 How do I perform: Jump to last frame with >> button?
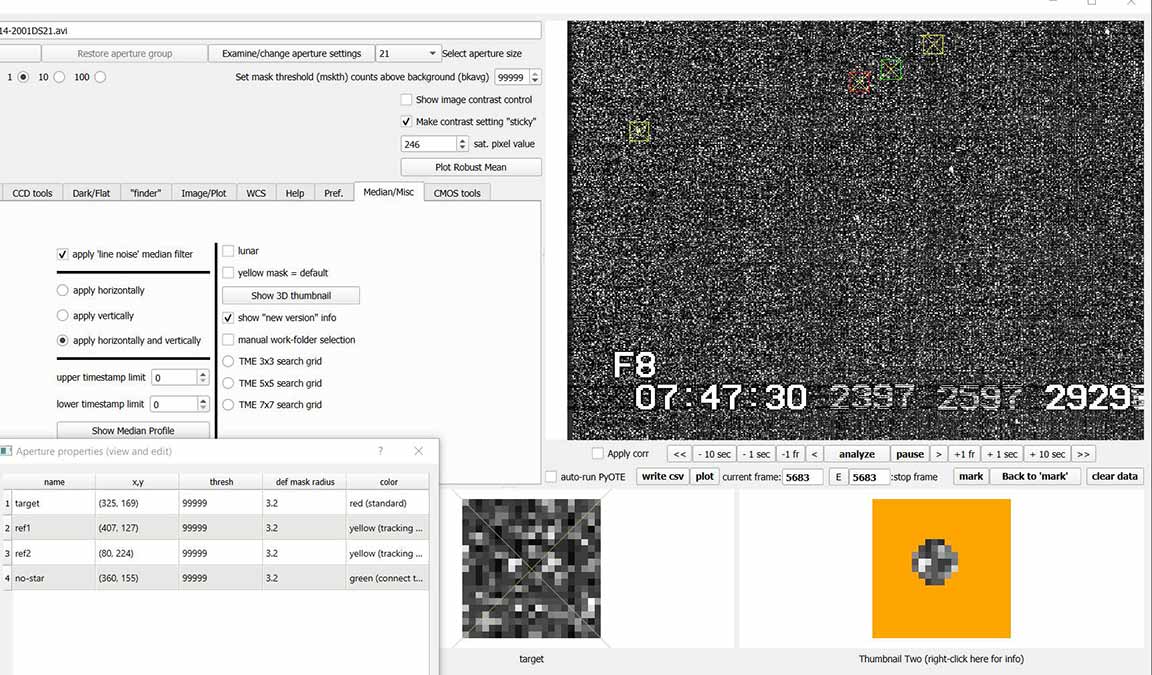[1083, 454]
